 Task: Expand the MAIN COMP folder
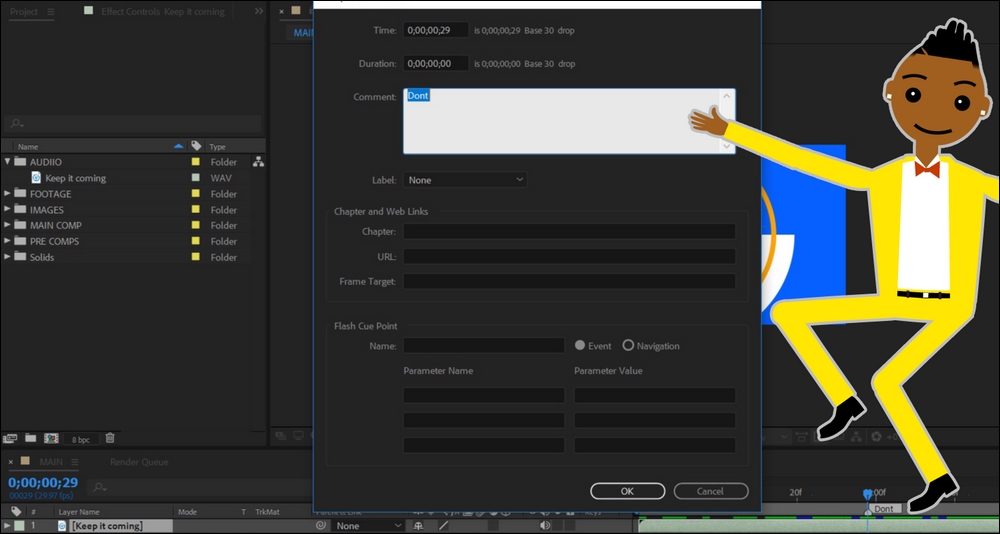click(8, 225)
